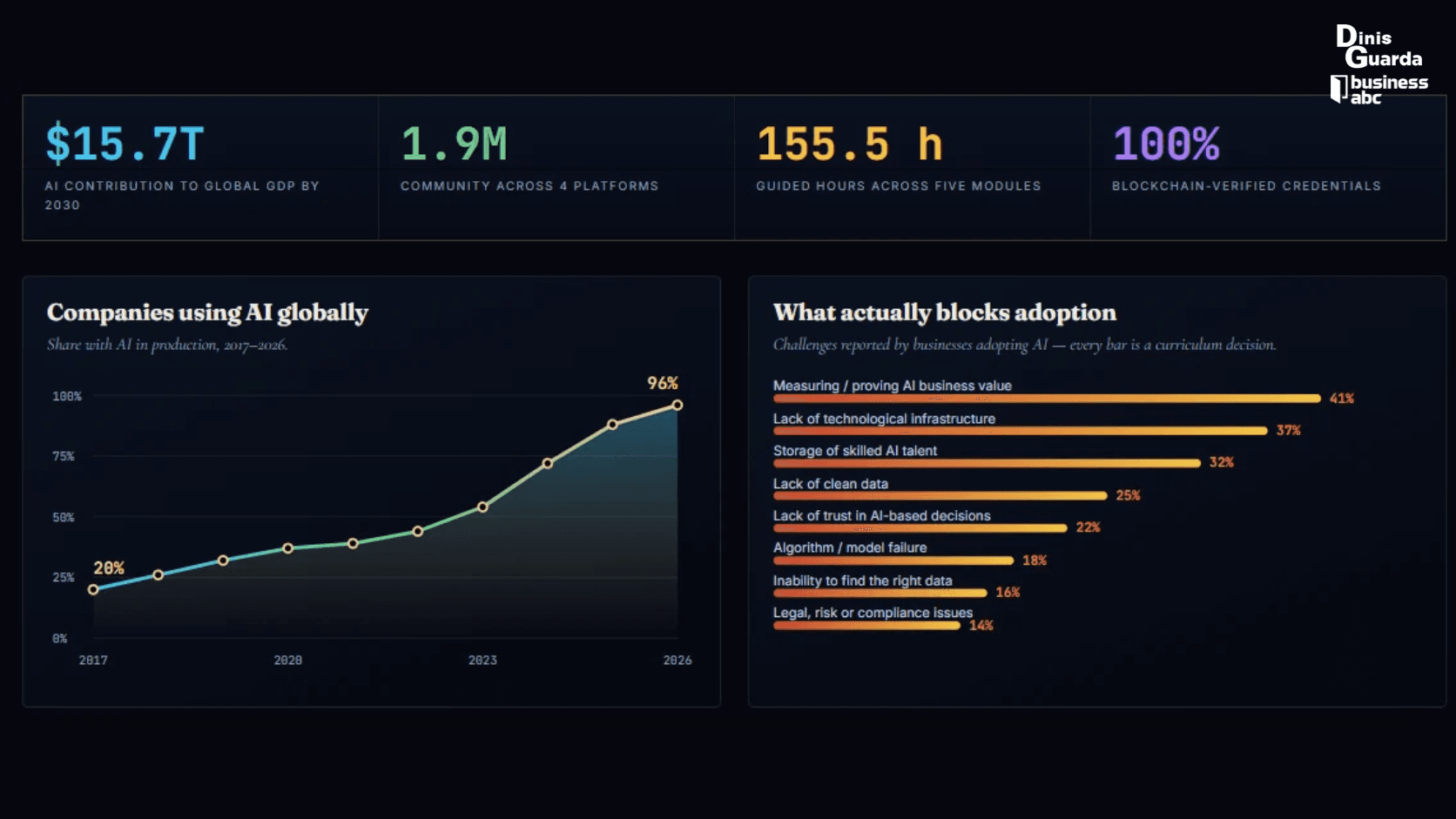This screenshot has width=1456, height=819.
Task: Click the $15.7T statistic value
Action: coord(125,144)
